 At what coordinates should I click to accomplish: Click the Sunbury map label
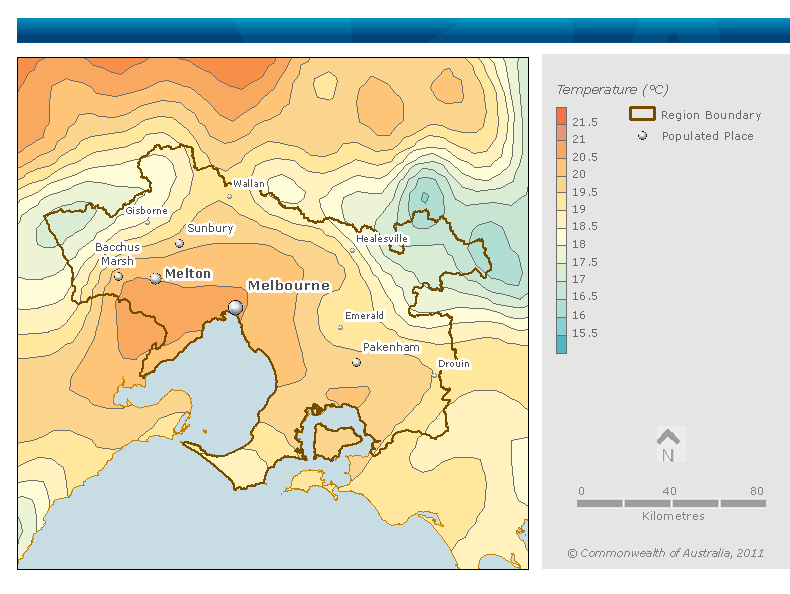[x=211, y=228]
